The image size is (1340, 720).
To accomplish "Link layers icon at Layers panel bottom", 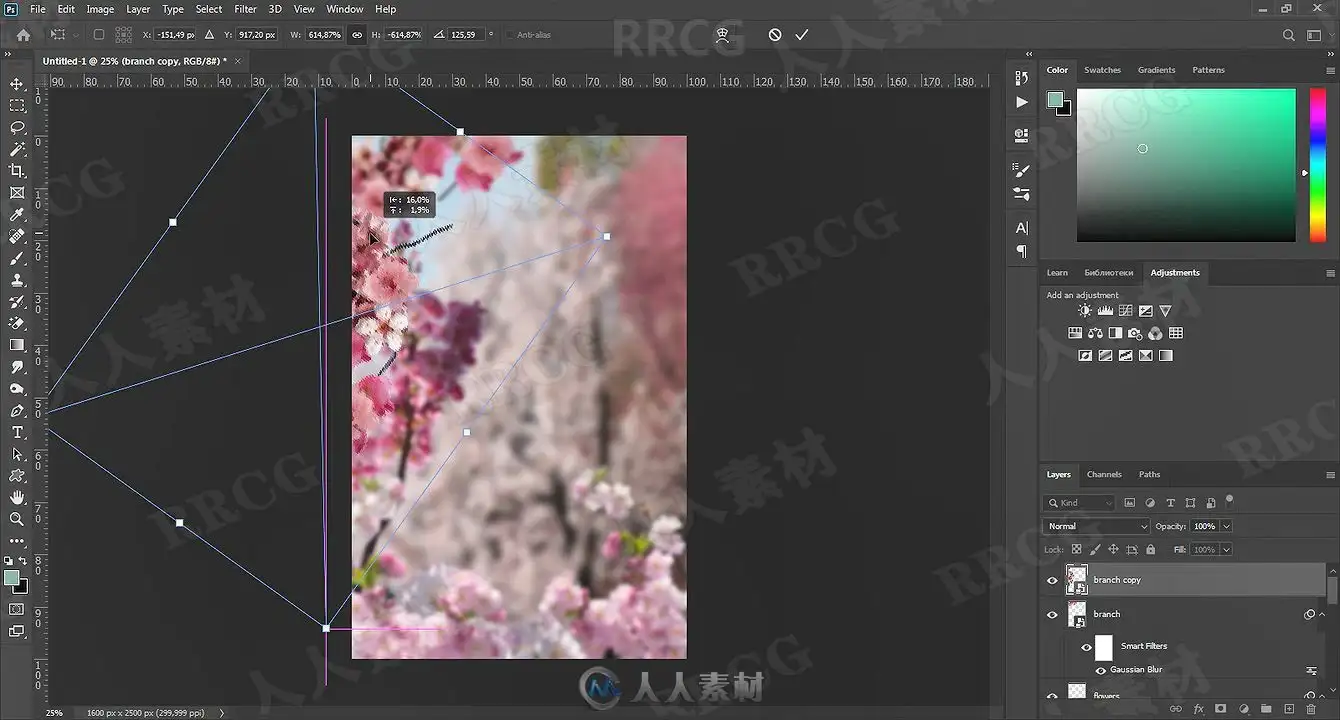I will (1176, 709).
